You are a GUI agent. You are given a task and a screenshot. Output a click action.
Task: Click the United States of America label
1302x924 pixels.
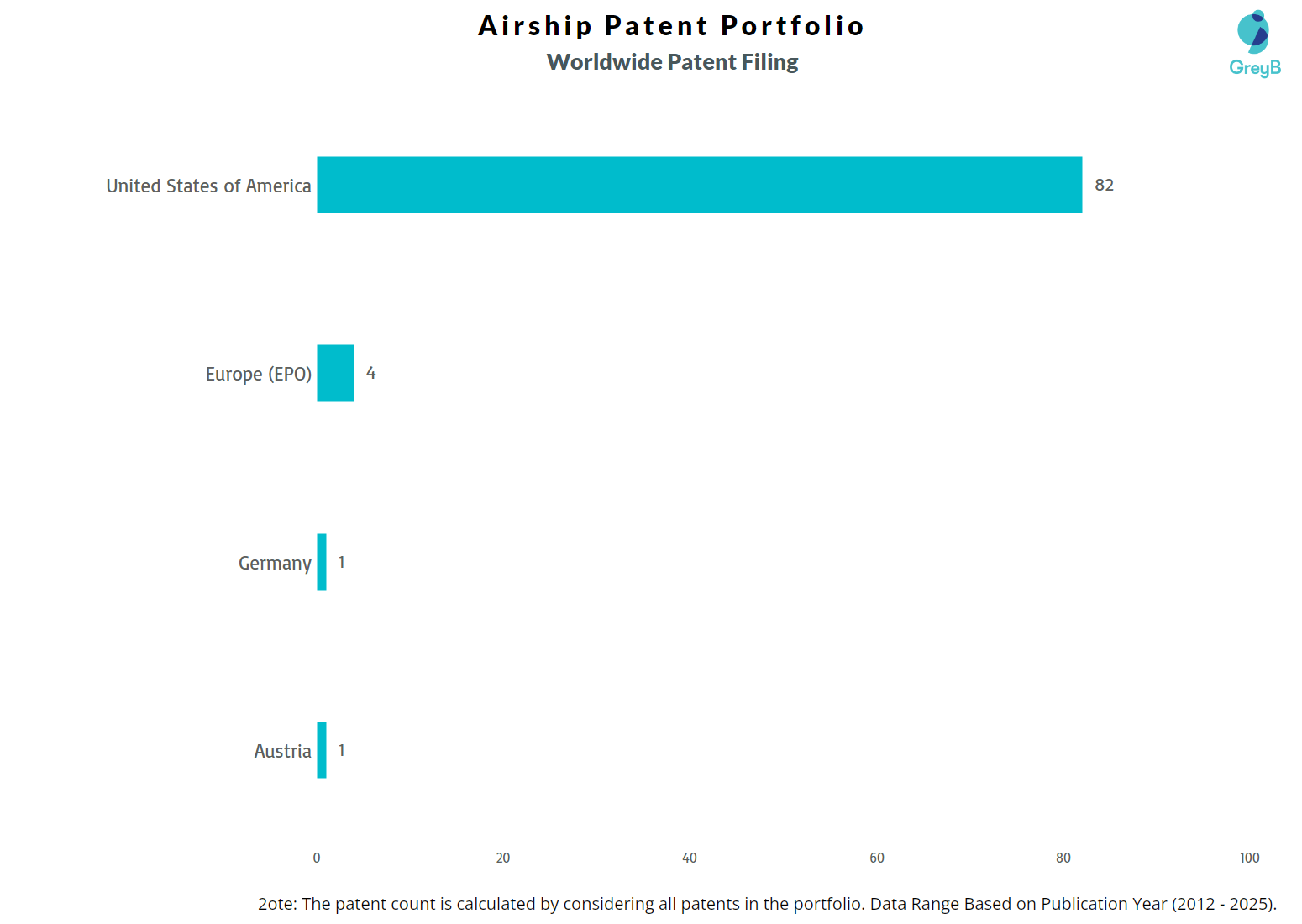[x=208, y=186]
